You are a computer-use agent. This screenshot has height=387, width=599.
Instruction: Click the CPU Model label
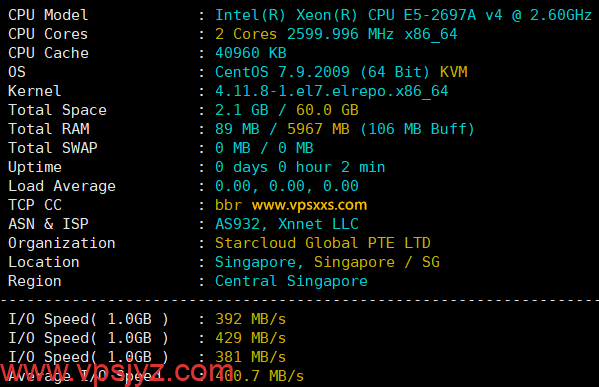tap(48, 15)
